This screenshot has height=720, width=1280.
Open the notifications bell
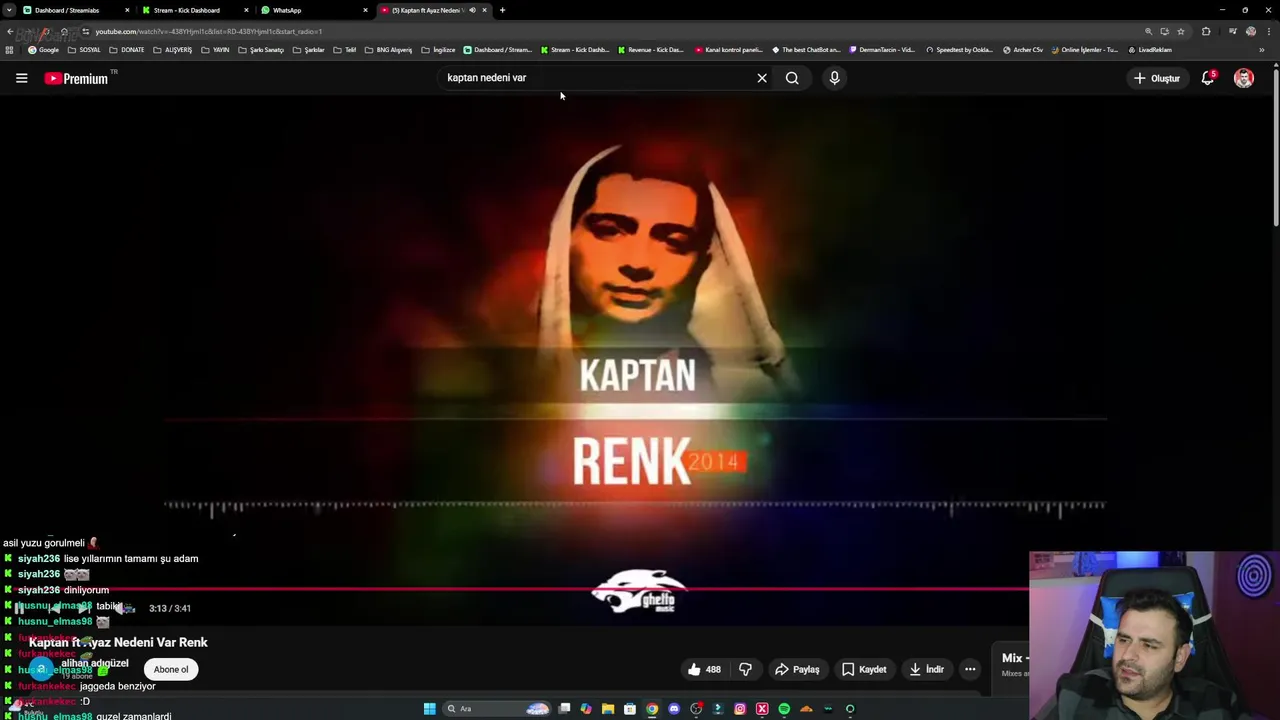[1208, 78]
